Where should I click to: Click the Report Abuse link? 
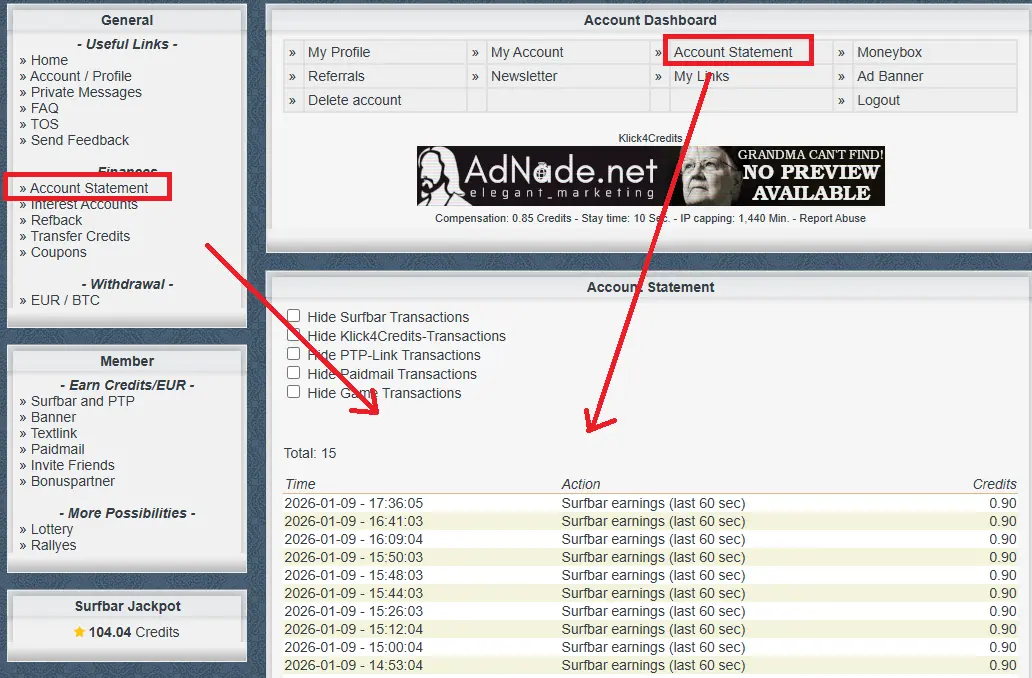832,218
